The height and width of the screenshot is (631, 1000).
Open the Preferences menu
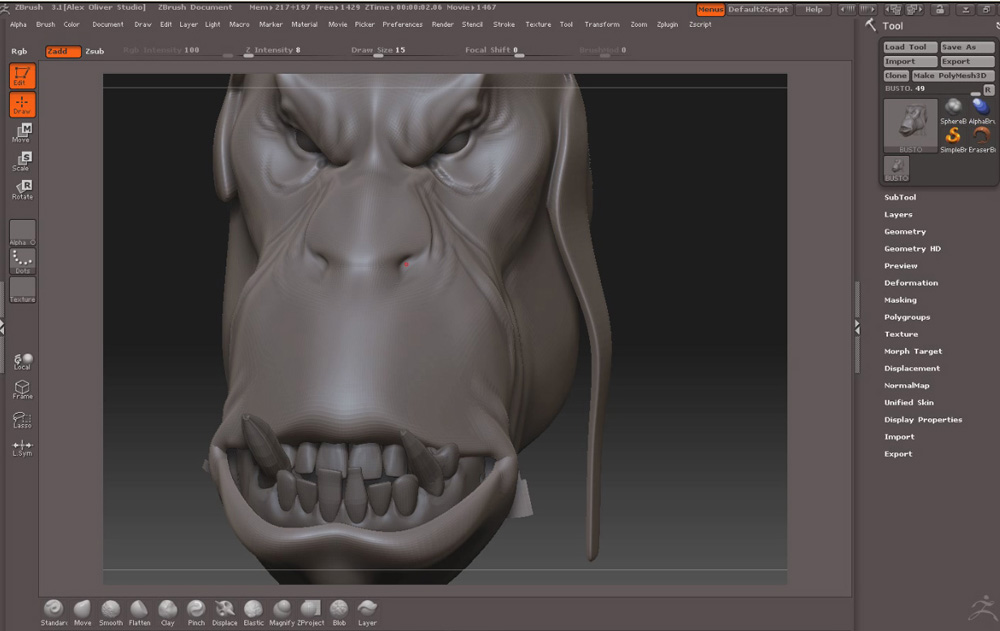[402, 24]
